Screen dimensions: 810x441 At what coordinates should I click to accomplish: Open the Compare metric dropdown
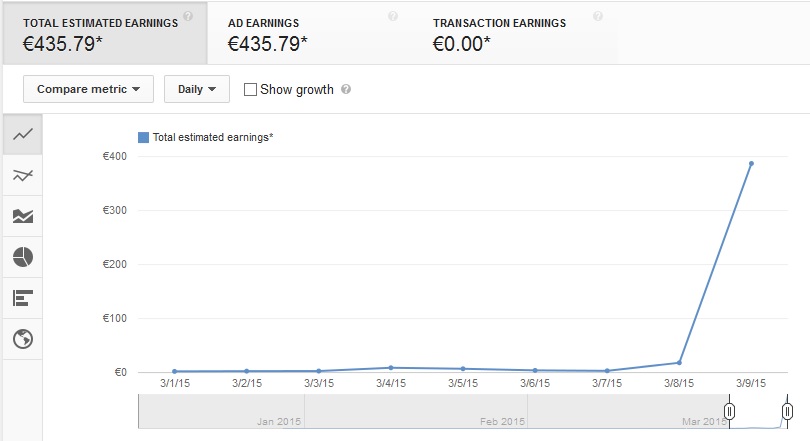[88, 89]
